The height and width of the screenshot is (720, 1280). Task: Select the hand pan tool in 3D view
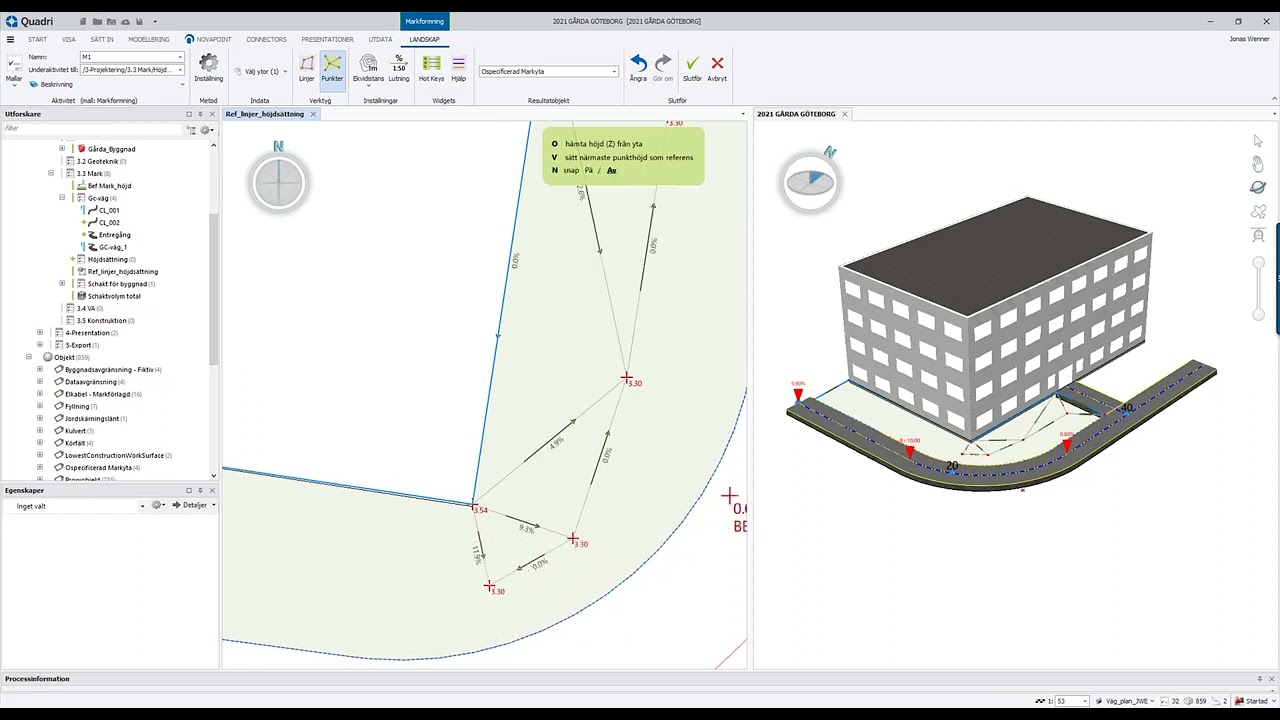pyautogui.click(x=1258, y=164)
